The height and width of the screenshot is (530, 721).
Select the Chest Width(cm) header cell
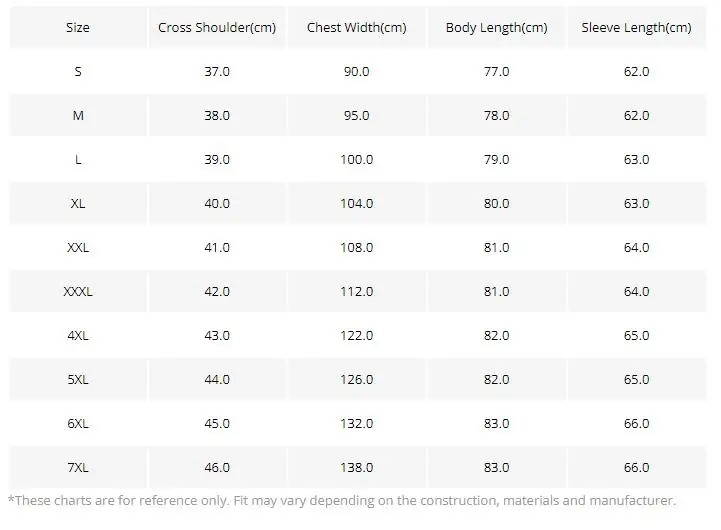pos(356,28)
